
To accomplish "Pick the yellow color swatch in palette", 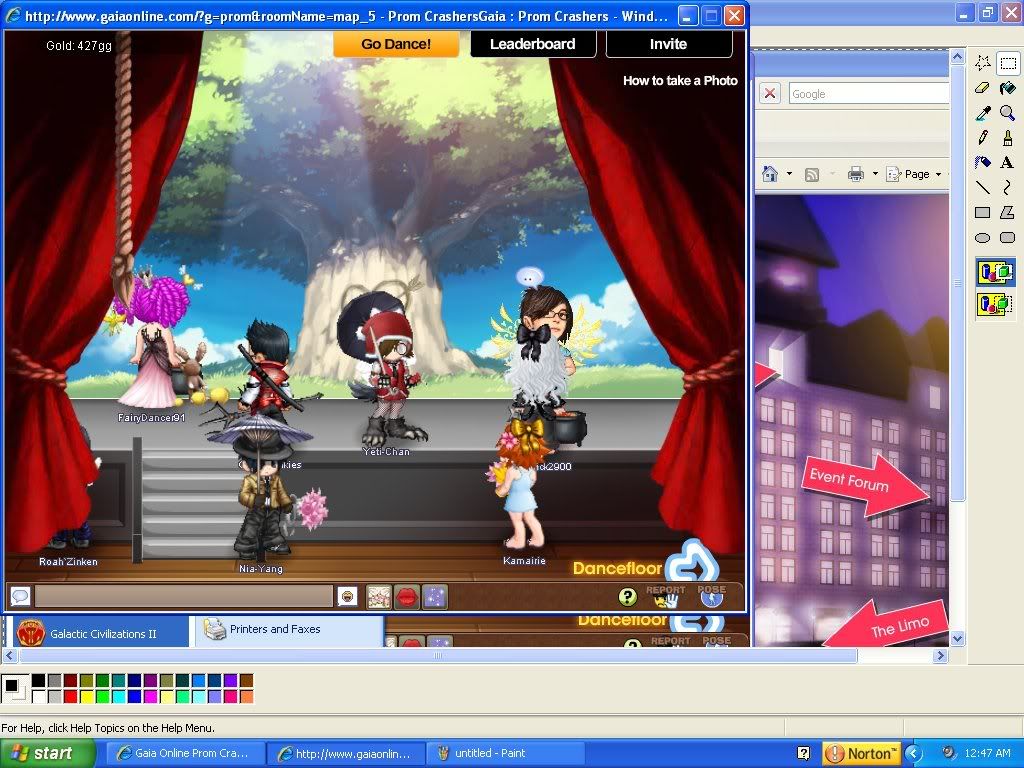I will click(86, 696).
